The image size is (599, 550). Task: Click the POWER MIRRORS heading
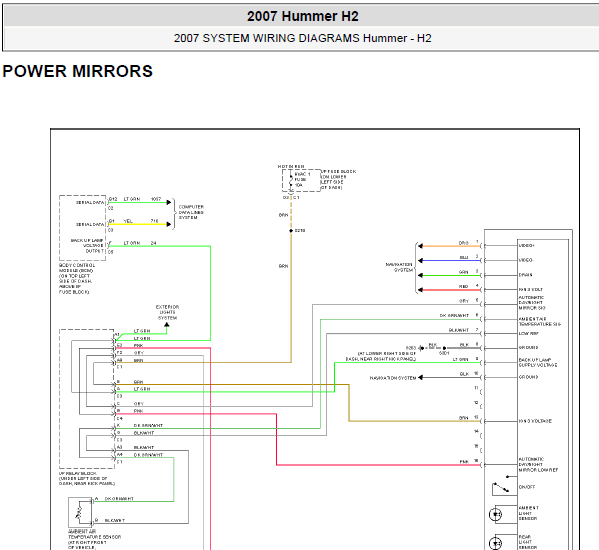click(x=78, y=71)
